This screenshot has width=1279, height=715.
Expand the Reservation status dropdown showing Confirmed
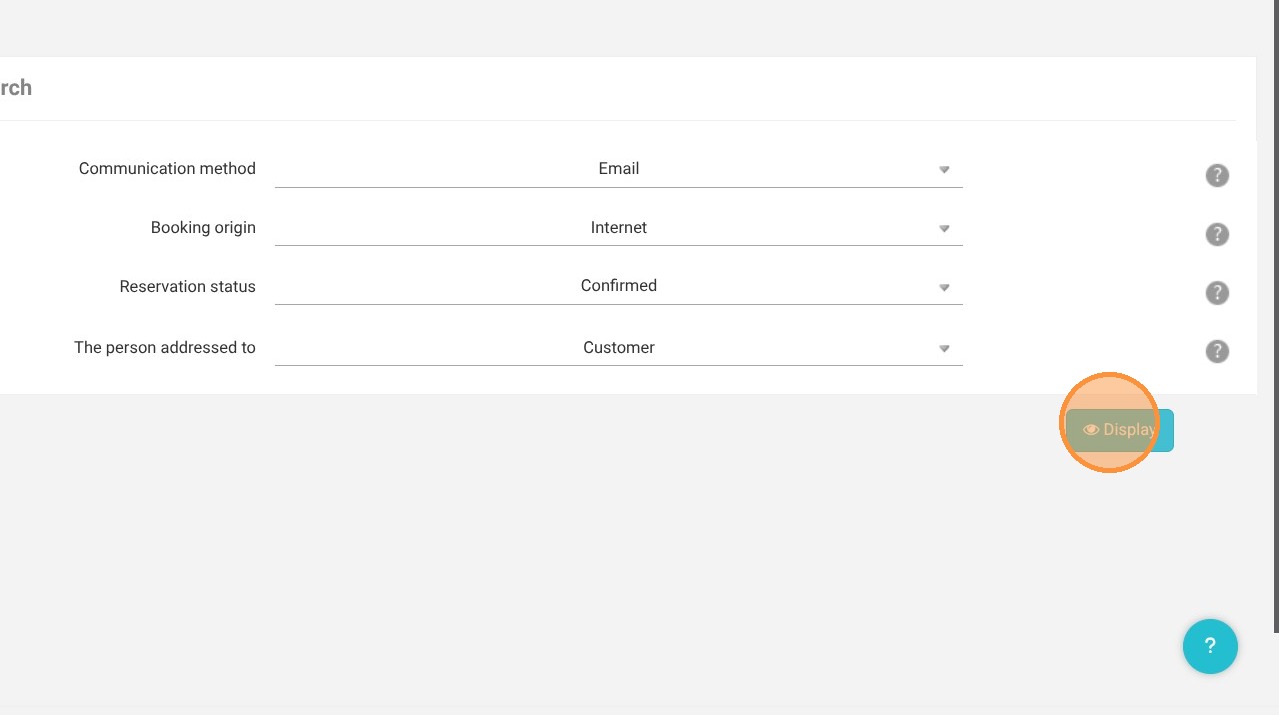tap(618, 286)
